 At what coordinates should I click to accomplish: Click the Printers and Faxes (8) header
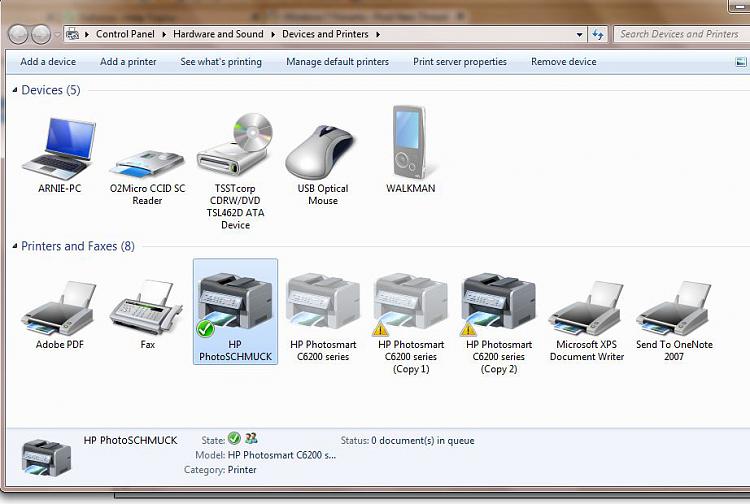click(x=78, y=246)
